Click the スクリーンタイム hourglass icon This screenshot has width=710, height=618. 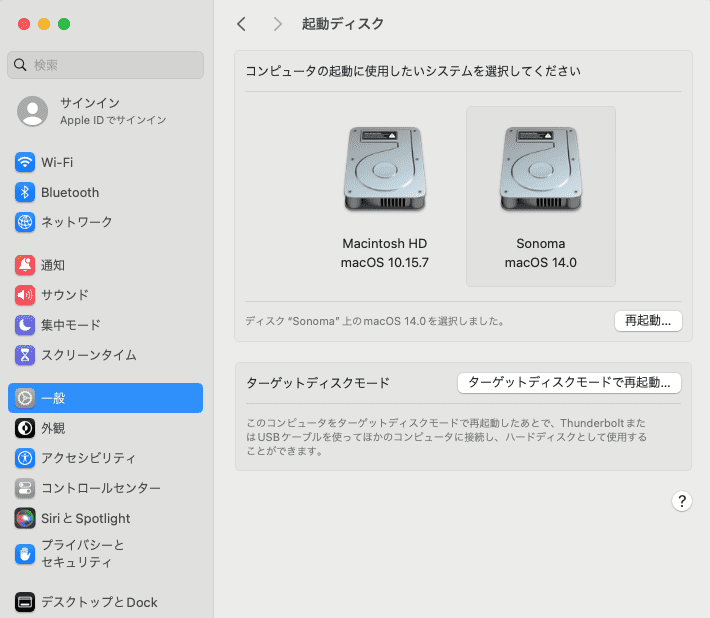coord(25,355)
